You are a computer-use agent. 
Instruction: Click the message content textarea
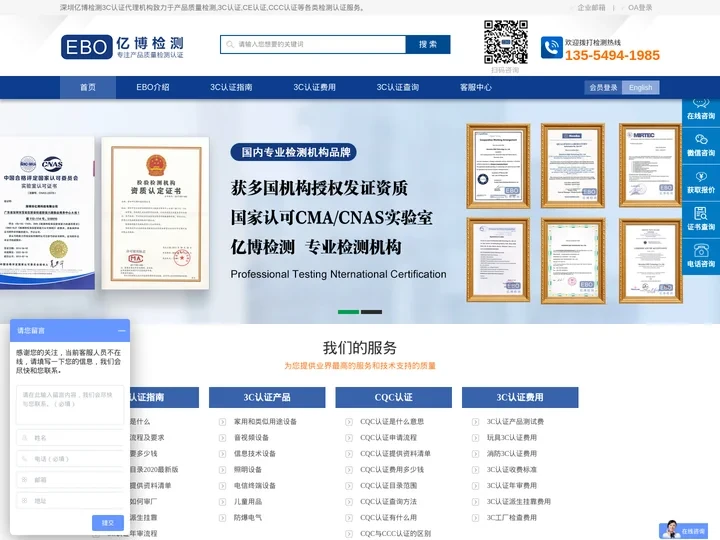(70, 405)
